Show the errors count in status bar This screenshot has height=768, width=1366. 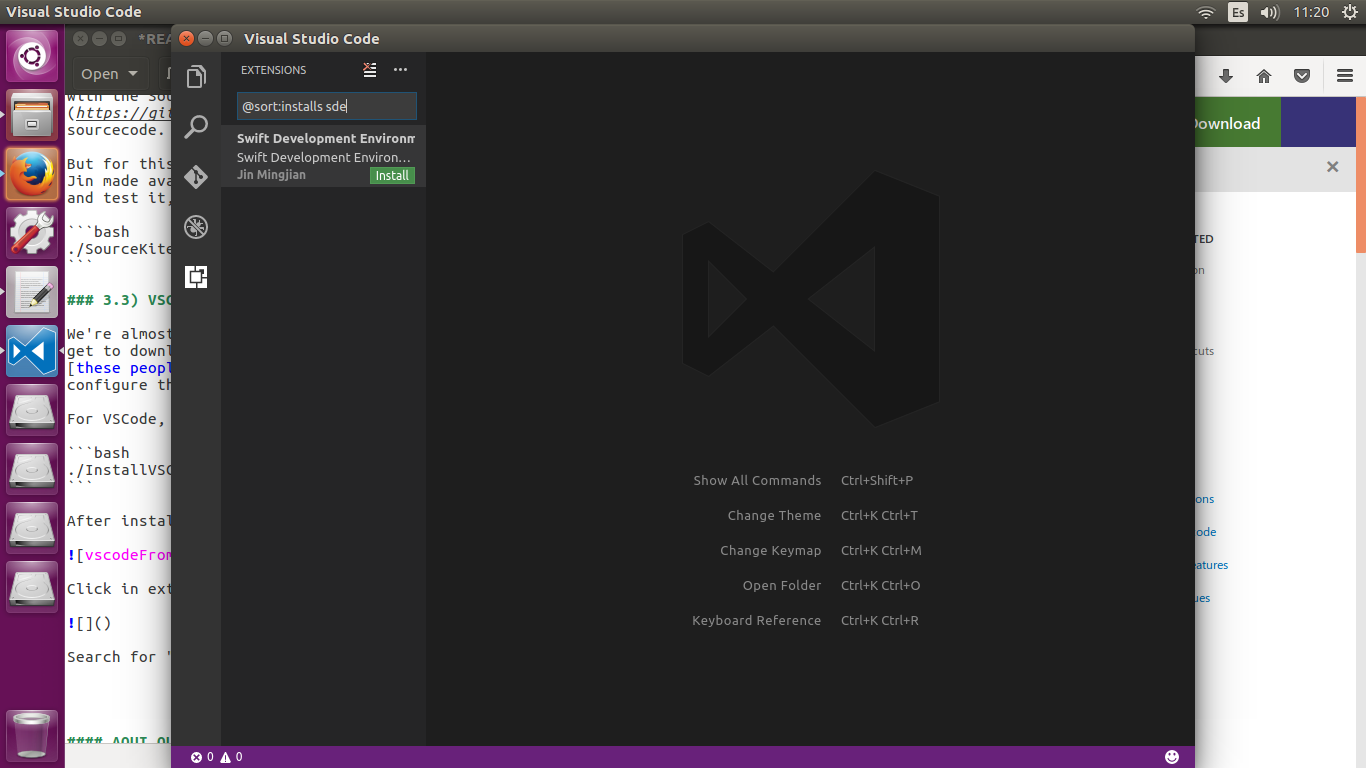click(202, 757)
